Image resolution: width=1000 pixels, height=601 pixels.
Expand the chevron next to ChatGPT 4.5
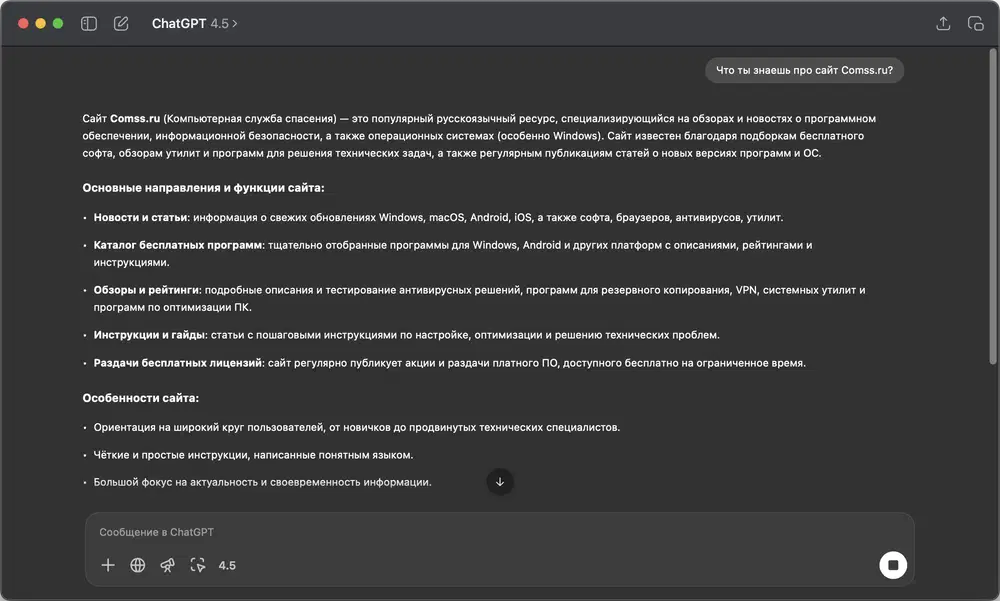click(x=236, y=23)
